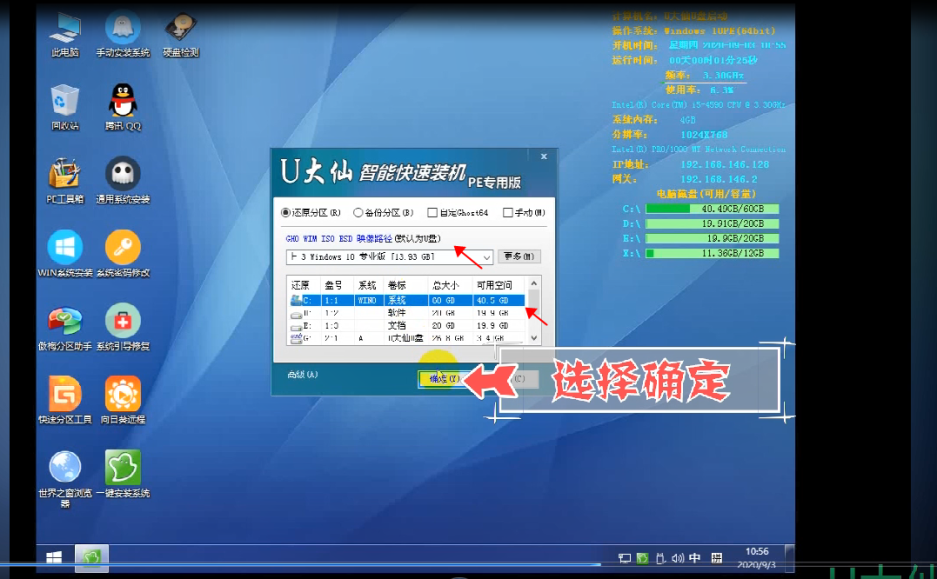Image resolution: width=937 pixels, height=579 pixels.
Task: Select 备份分区(B) radio button
Action: click(x=357, y=213)
